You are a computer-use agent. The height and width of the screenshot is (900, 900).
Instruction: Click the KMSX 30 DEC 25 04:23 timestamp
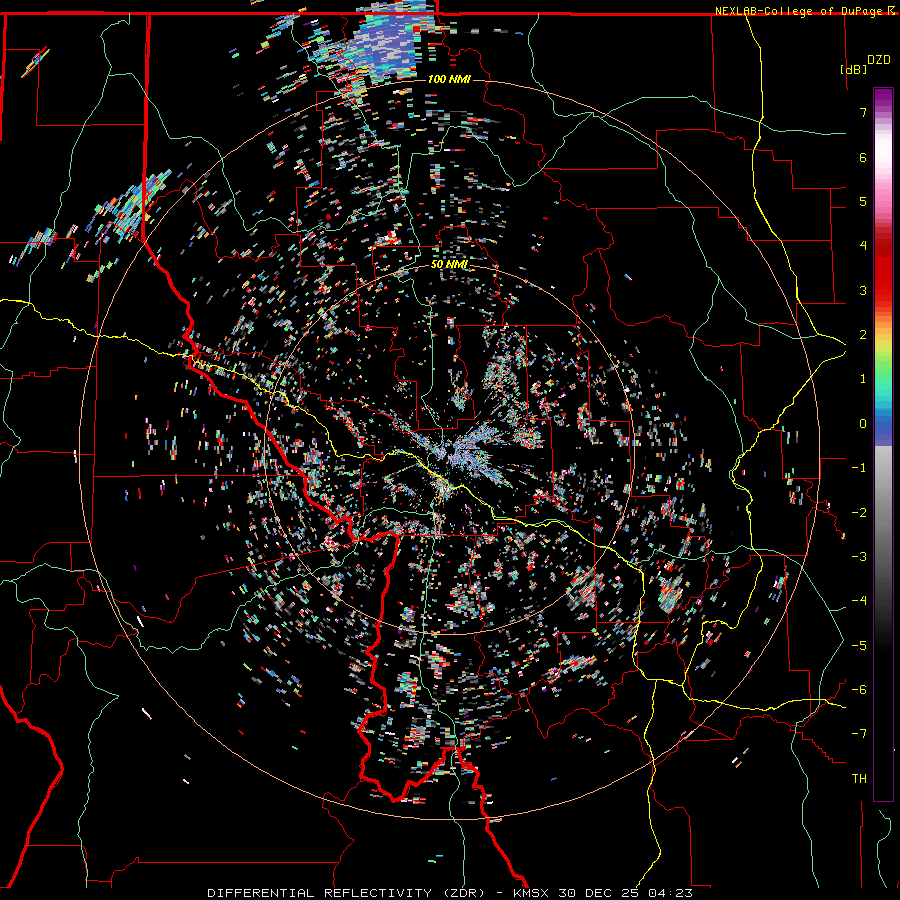point(603,893)
